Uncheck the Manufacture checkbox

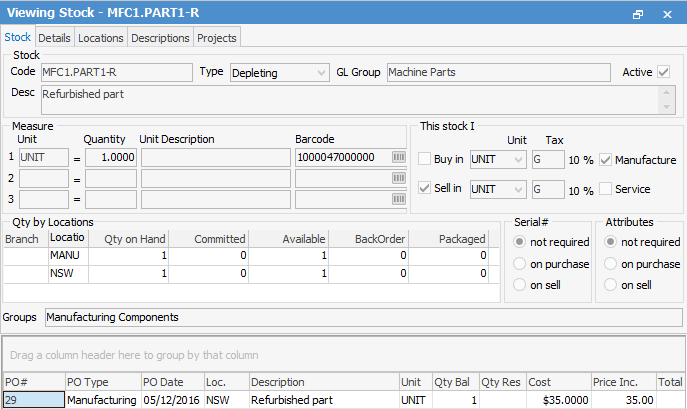[606, 160]
